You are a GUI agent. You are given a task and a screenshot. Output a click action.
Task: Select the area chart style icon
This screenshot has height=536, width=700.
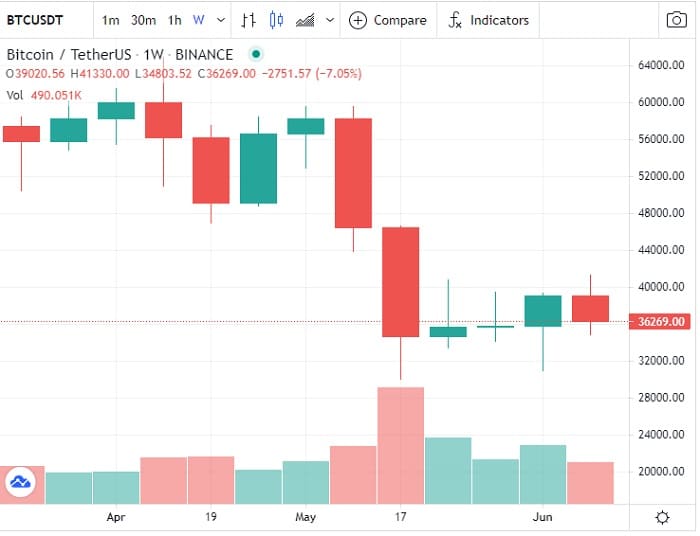click(306, 20)
